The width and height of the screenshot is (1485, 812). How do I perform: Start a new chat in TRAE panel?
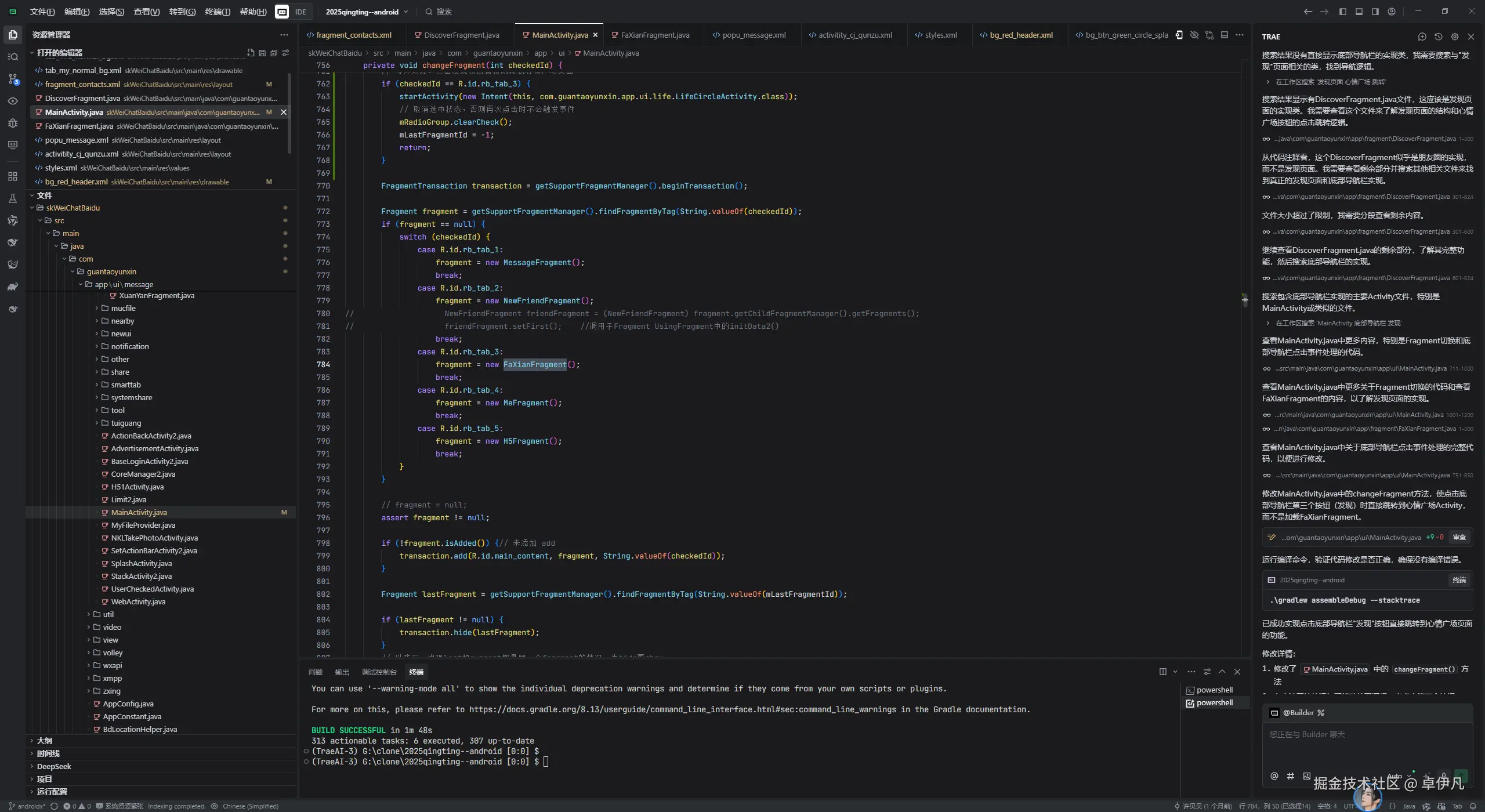pos(1422,37)
